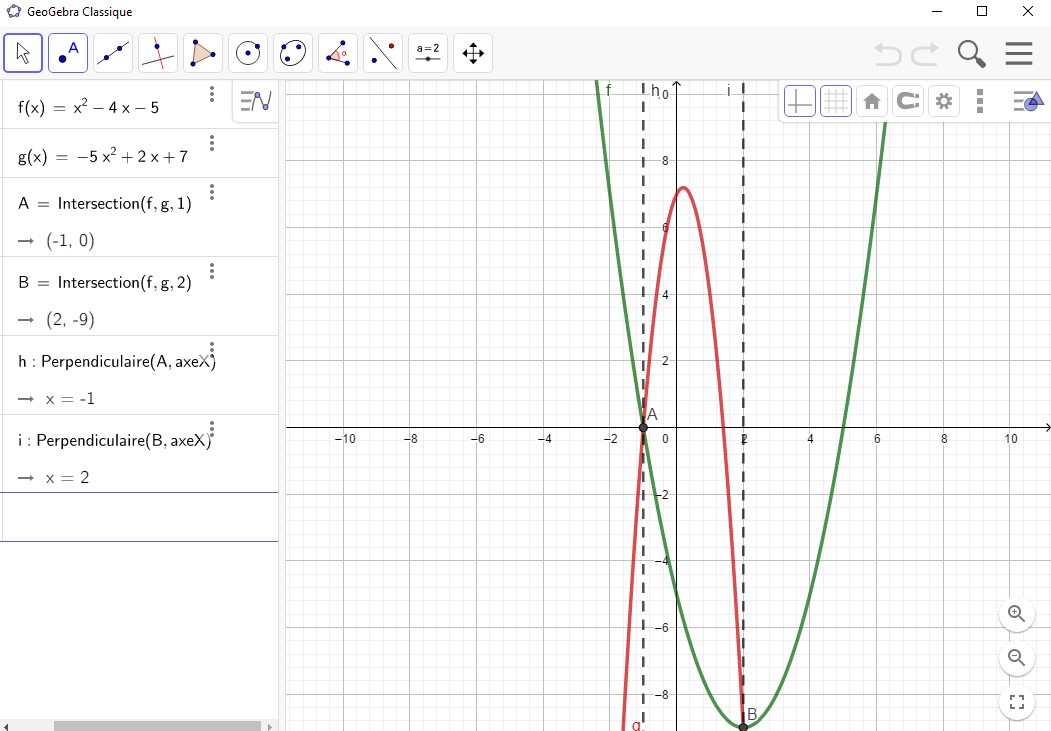The height and width of the screenshot is (731, 1051).
Task: Select i : Perpendiculaire(B, axeX) entry
Action: [114, 440]
